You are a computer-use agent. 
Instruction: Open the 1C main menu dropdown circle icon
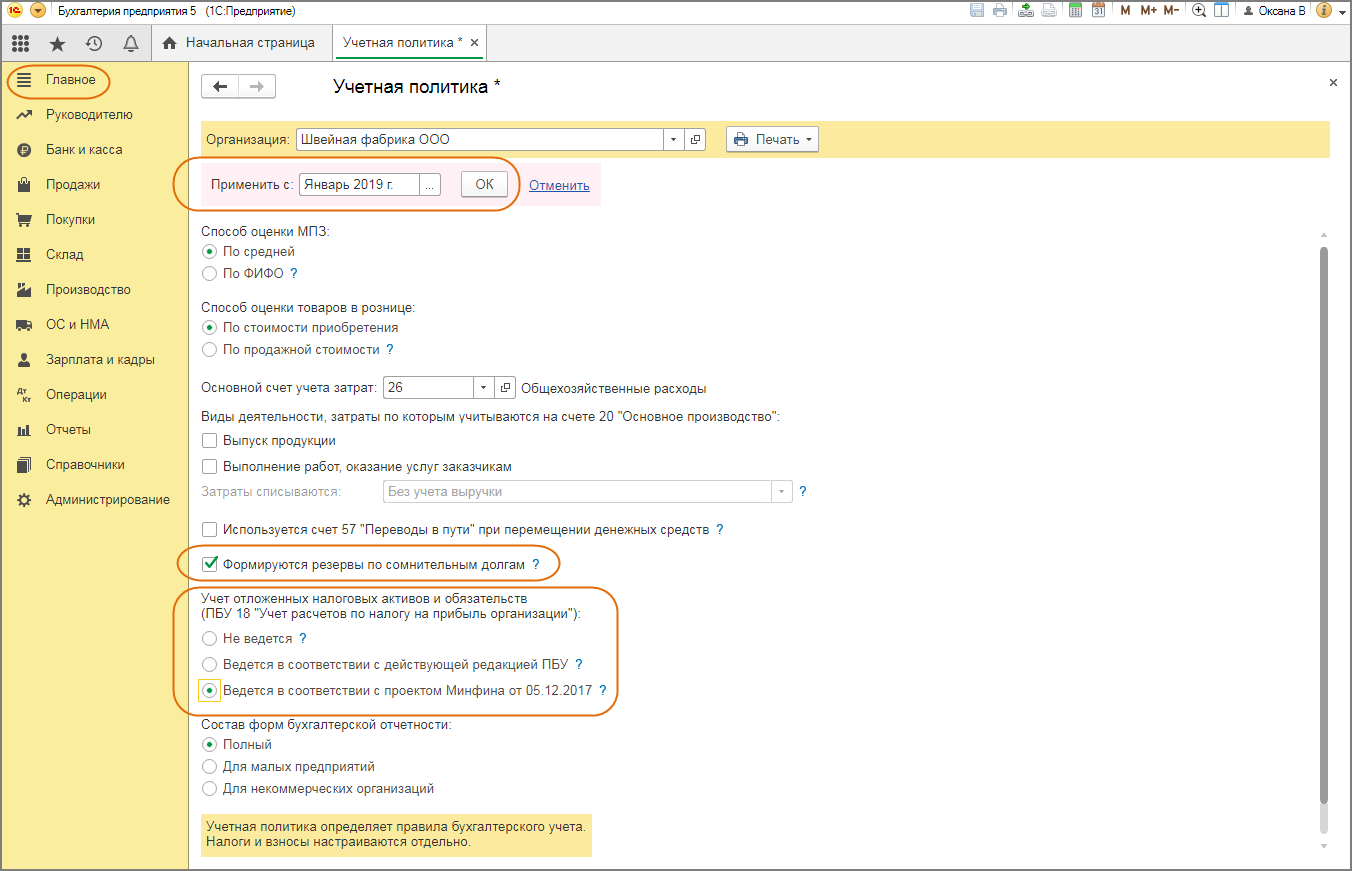(37, 11)
